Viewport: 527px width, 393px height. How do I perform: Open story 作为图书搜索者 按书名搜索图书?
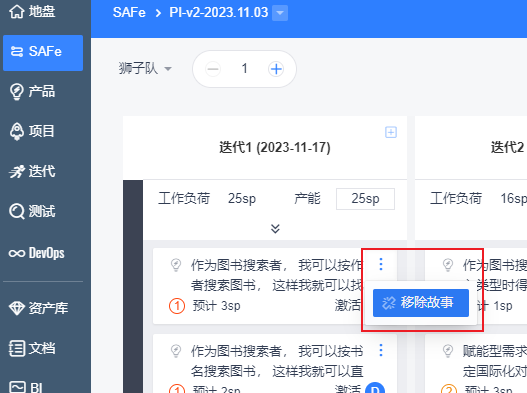pyautogui.click(x=277, y=361)
